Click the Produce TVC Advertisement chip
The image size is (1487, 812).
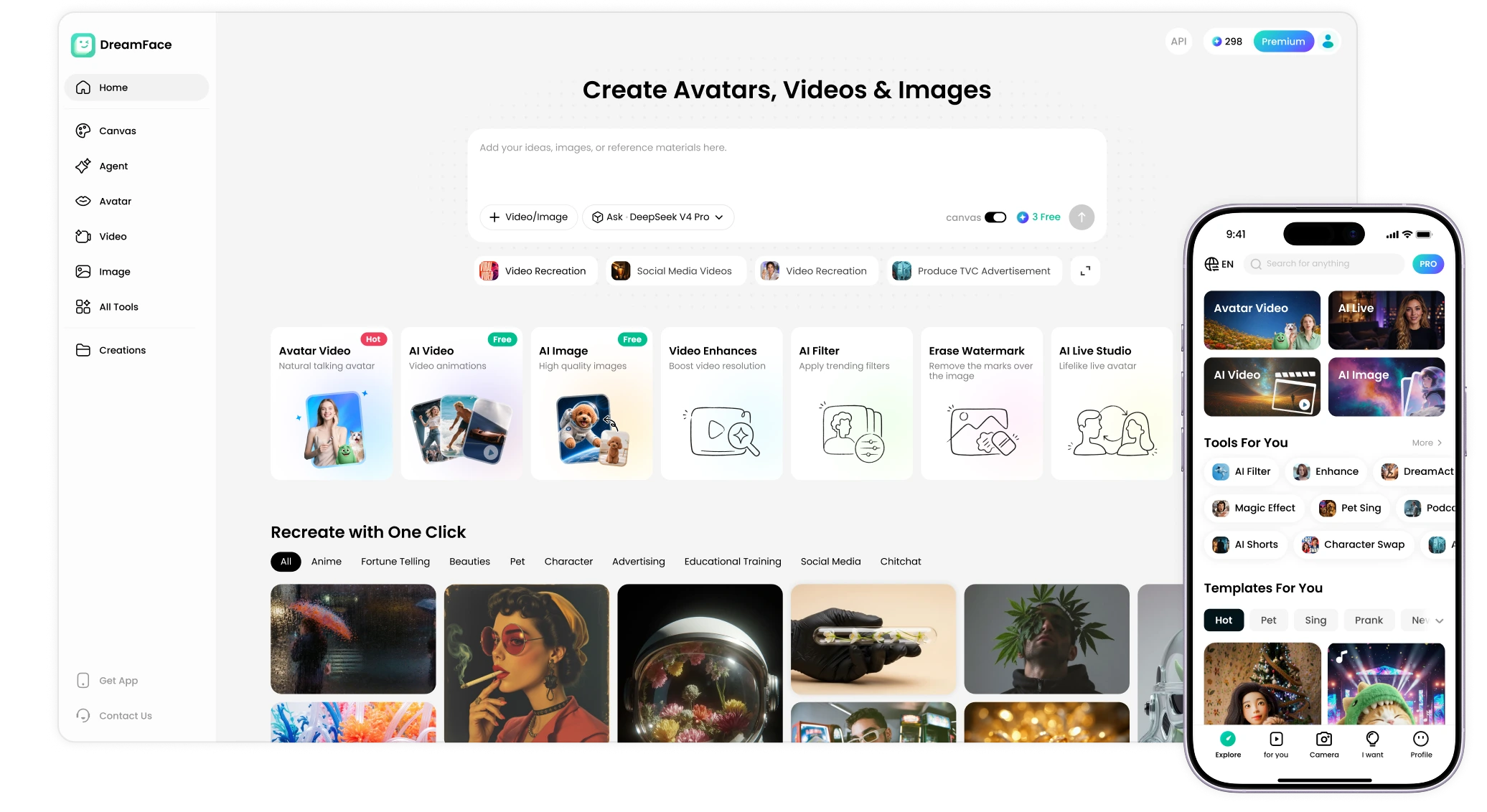974,270
